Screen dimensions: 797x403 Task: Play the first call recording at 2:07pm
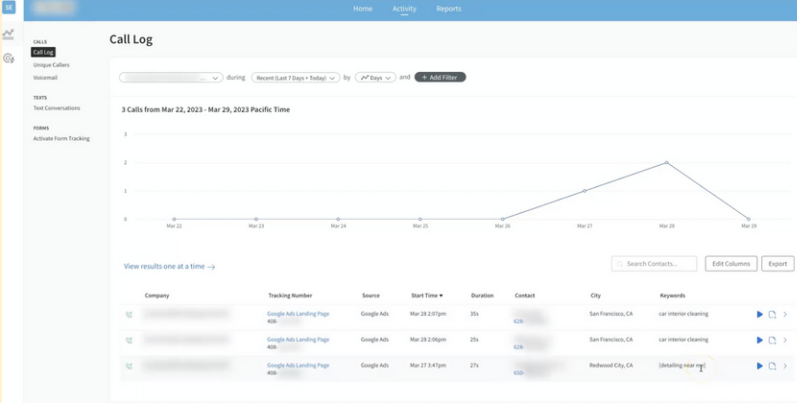pos(760,314)
